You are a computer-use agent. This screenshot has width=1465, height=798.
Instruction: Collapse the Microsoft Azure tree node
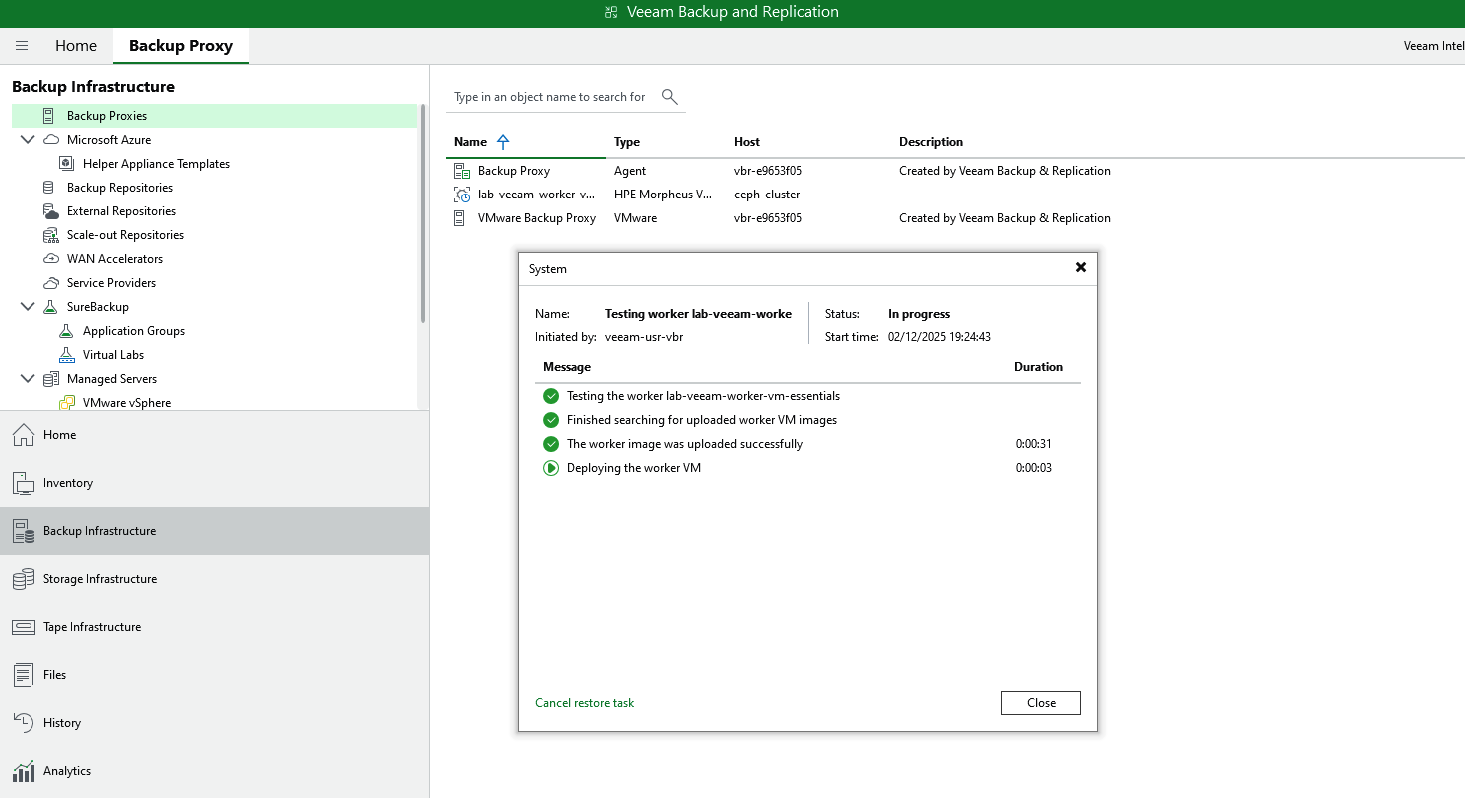pyautogui.click(x=27, y=140)
